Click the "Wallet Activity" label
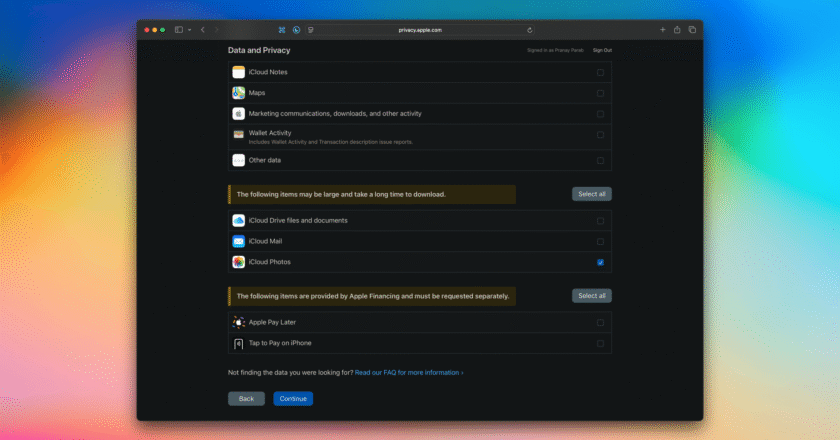This screenshot has height=440, width=840. tap(270, 133)
